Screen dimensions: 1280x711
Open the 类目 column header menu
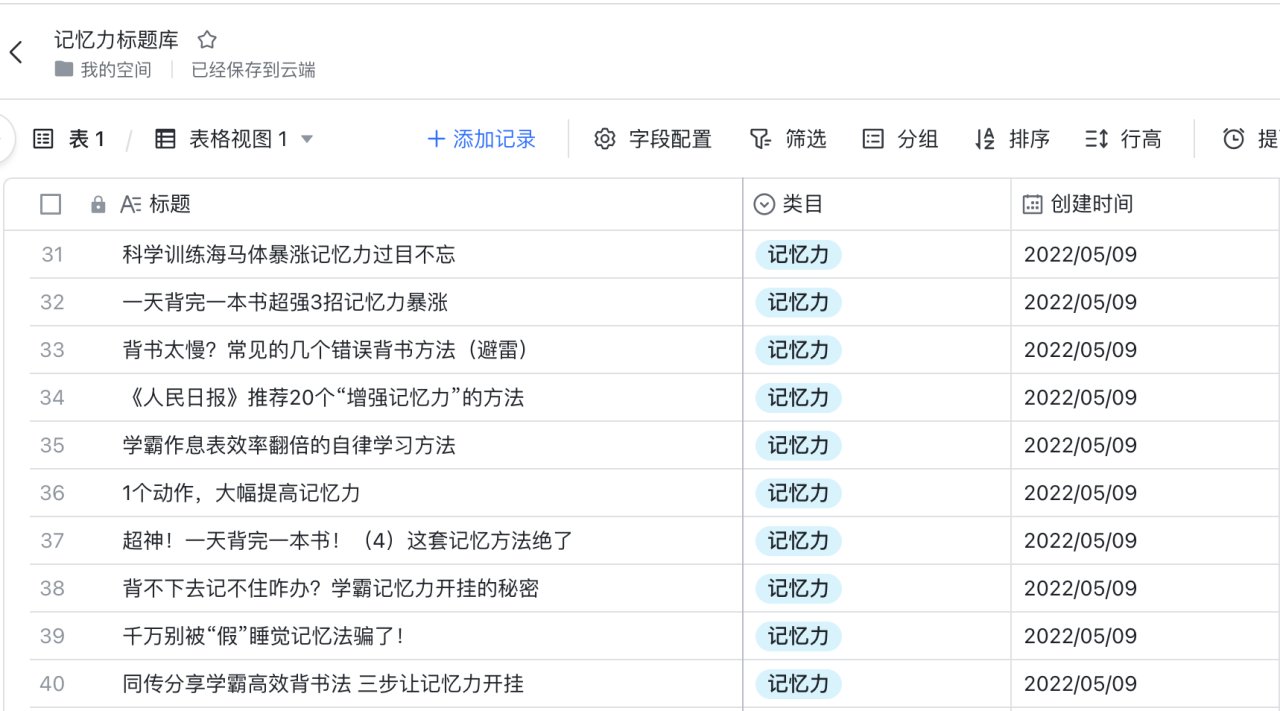(801, 204)
